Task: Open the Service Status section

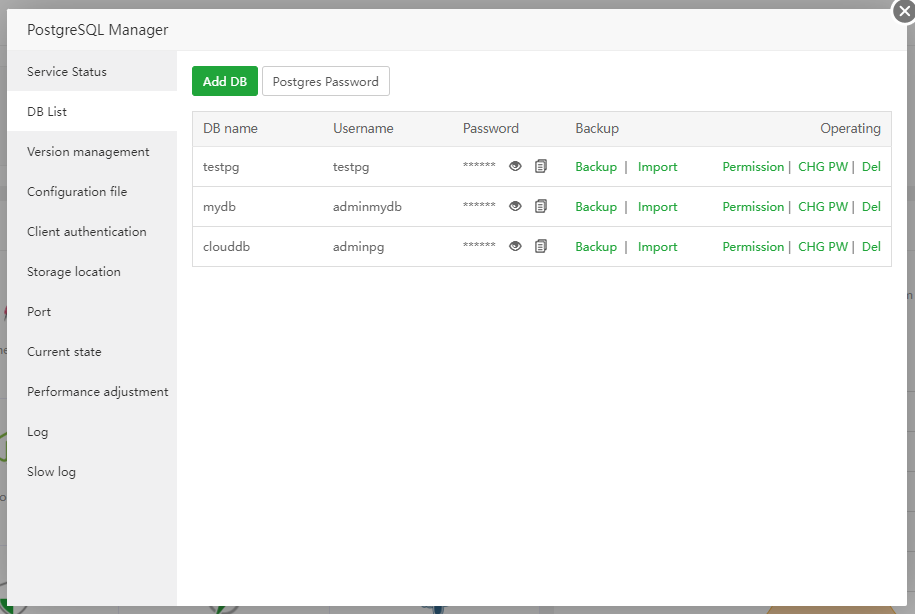Action: coord(92,71)
